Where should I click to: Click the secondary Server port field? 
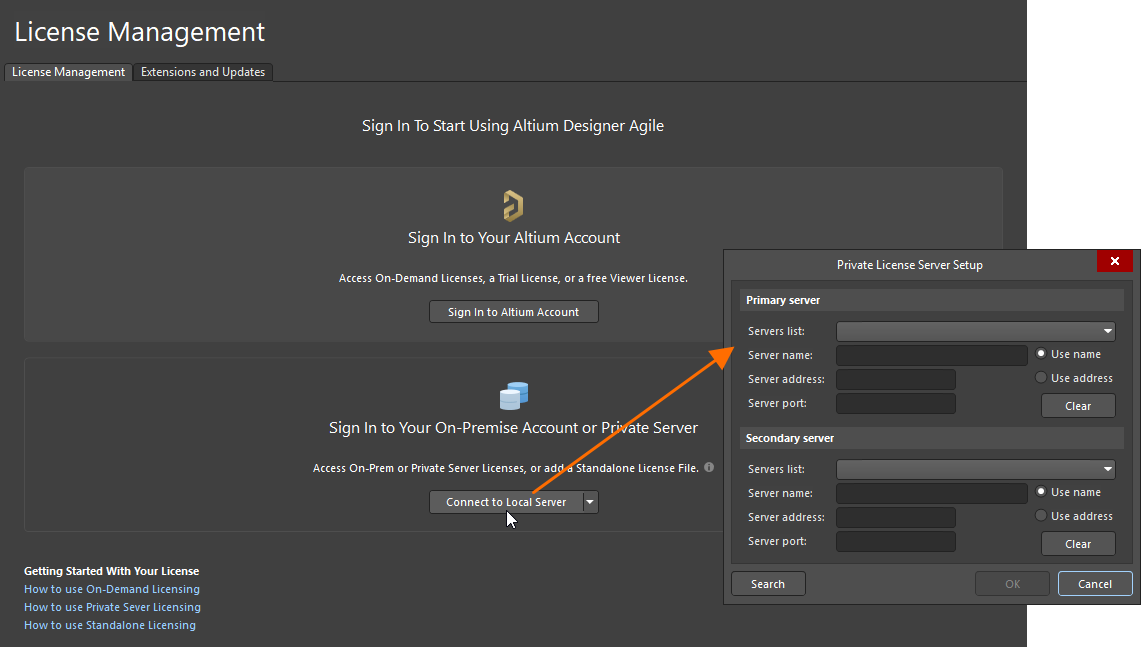(895, 541)
